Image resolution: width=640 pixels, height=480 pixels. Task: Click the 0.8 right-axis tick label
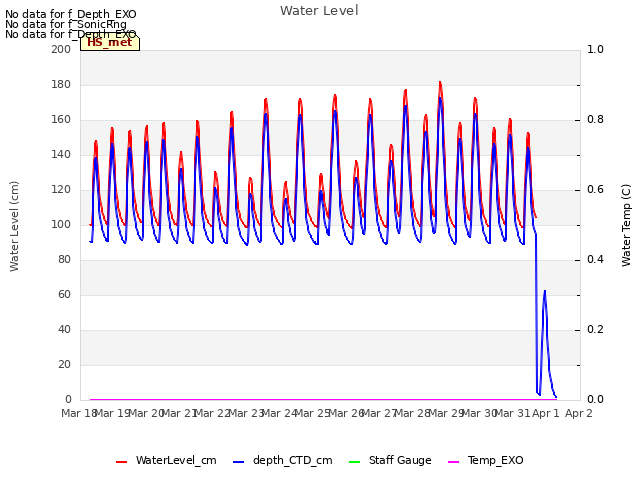pos(595,120)
